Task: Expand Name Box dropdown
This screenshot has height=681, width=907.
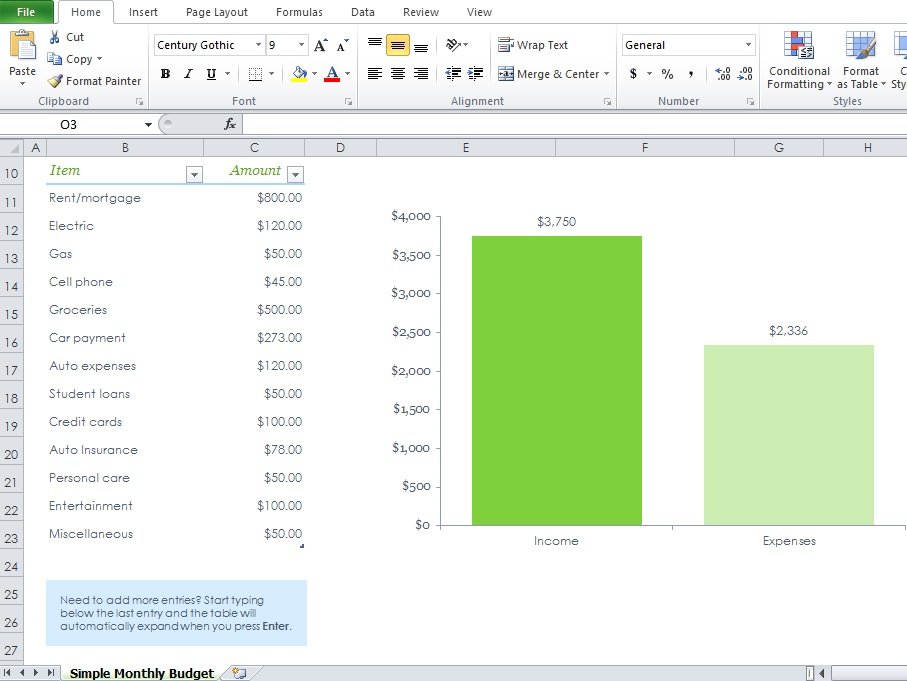Action: point(148,124)
